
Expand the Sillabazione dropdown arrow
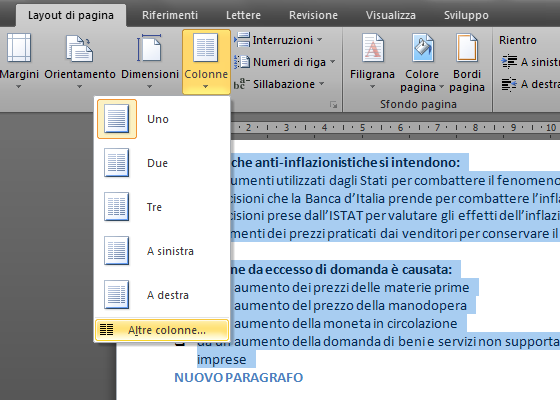(x=321, y=84)
